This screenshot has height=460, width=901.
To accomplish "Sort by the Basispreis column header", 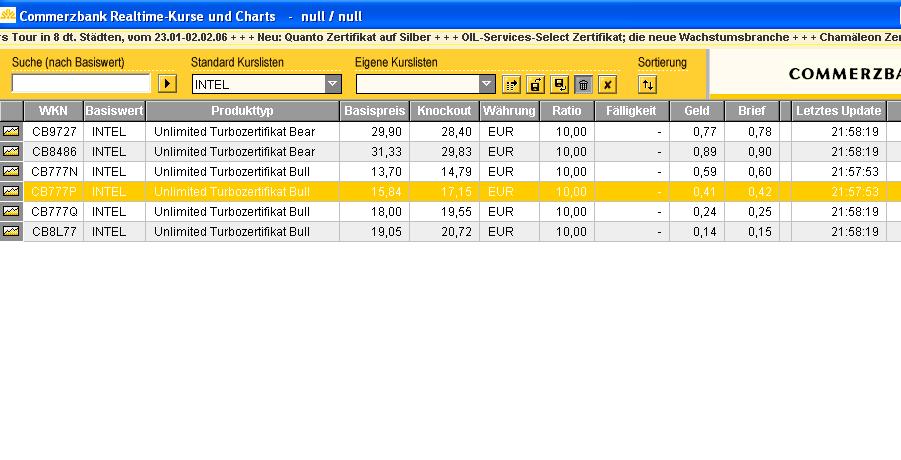I will point(375,111).
